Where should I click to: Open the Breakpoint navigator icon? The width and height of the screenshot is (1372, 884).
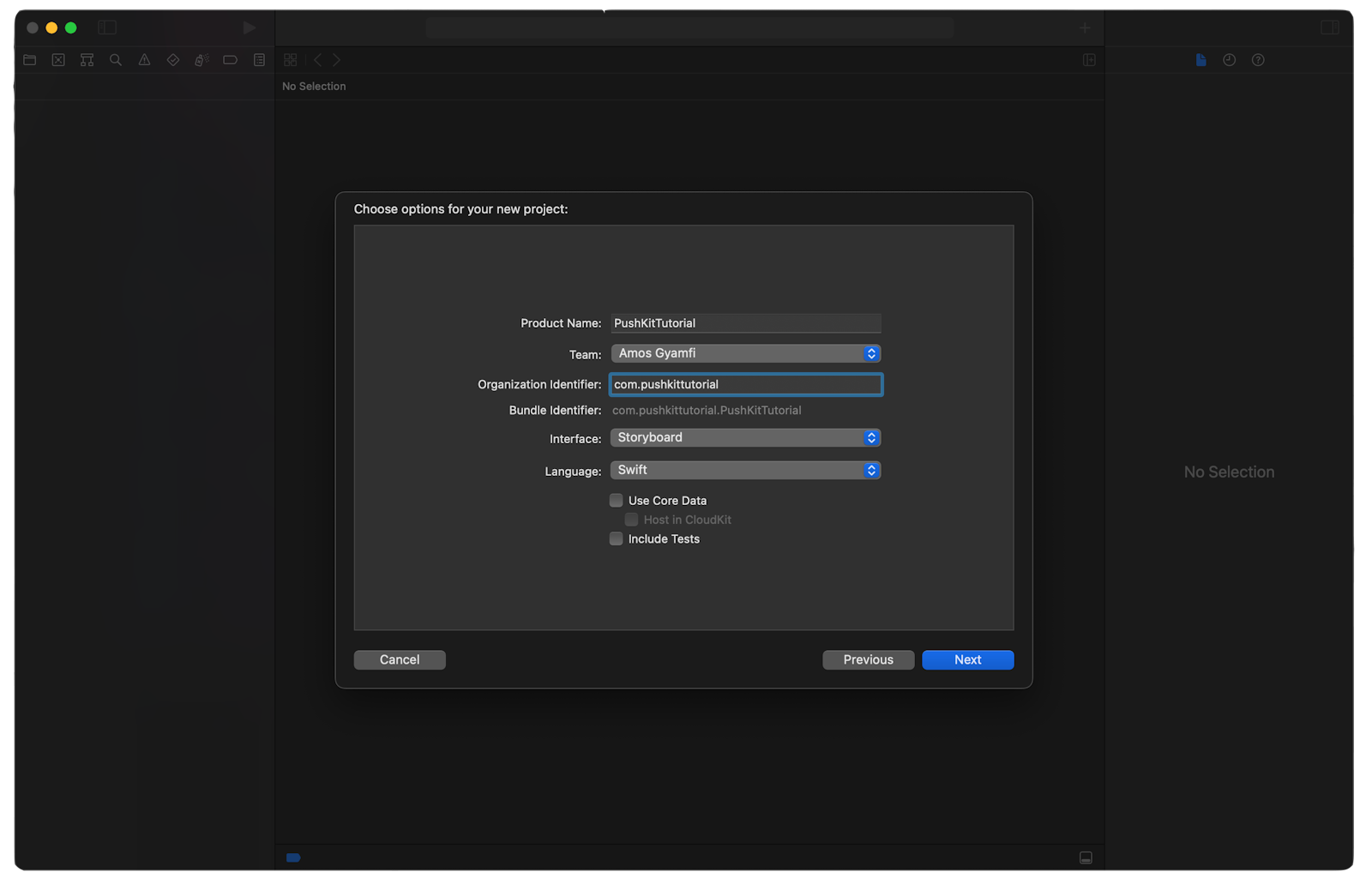(230, 60)
